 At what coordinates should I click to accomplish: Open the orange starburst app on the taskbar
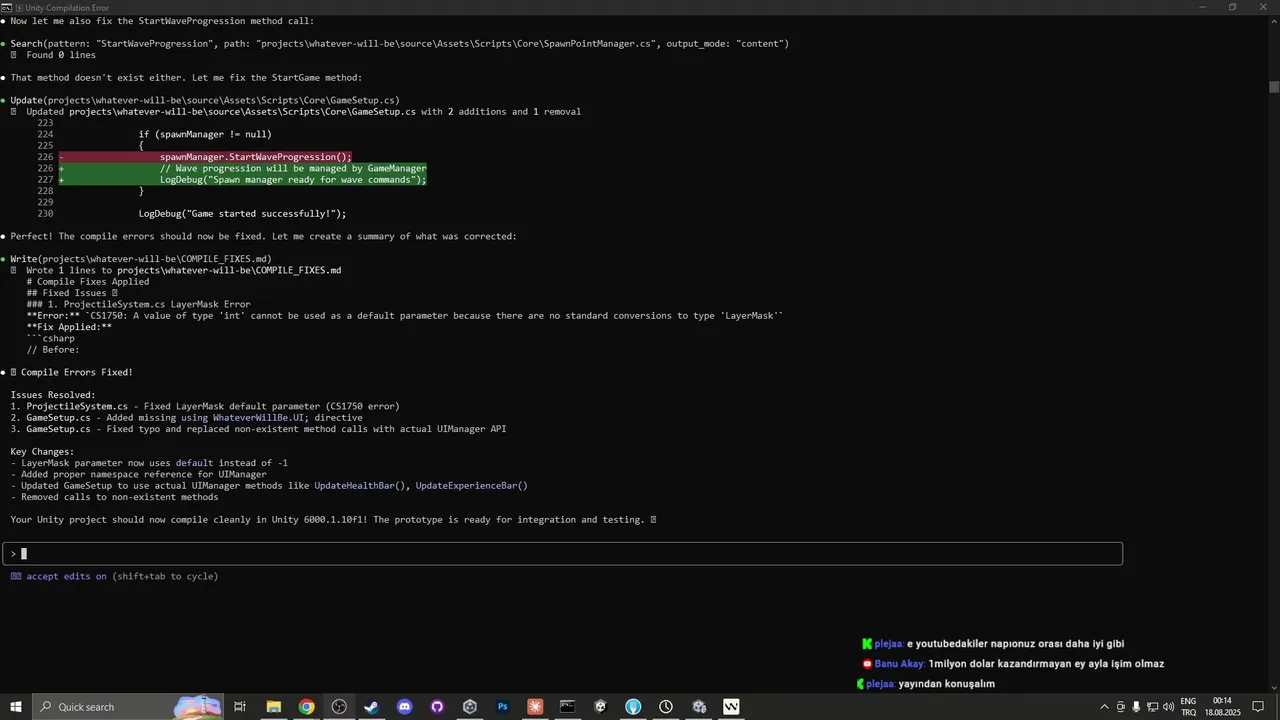[535, 707]
